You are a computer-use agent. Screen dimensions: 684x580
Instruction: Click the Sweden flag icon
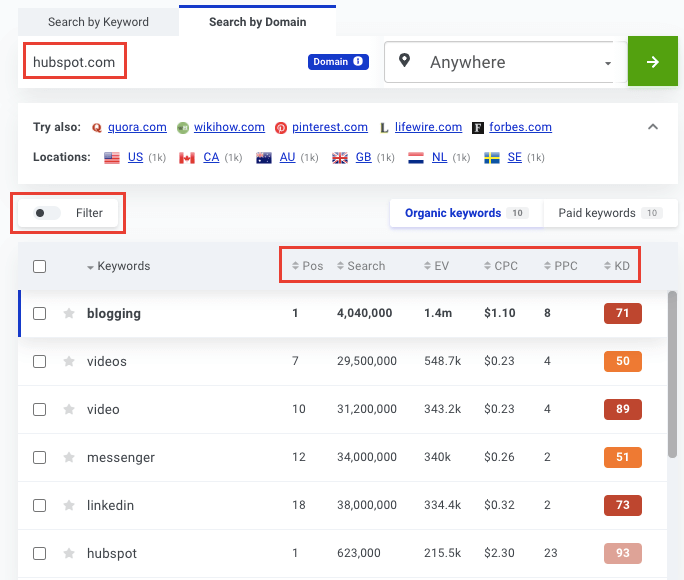click(492, 157)
